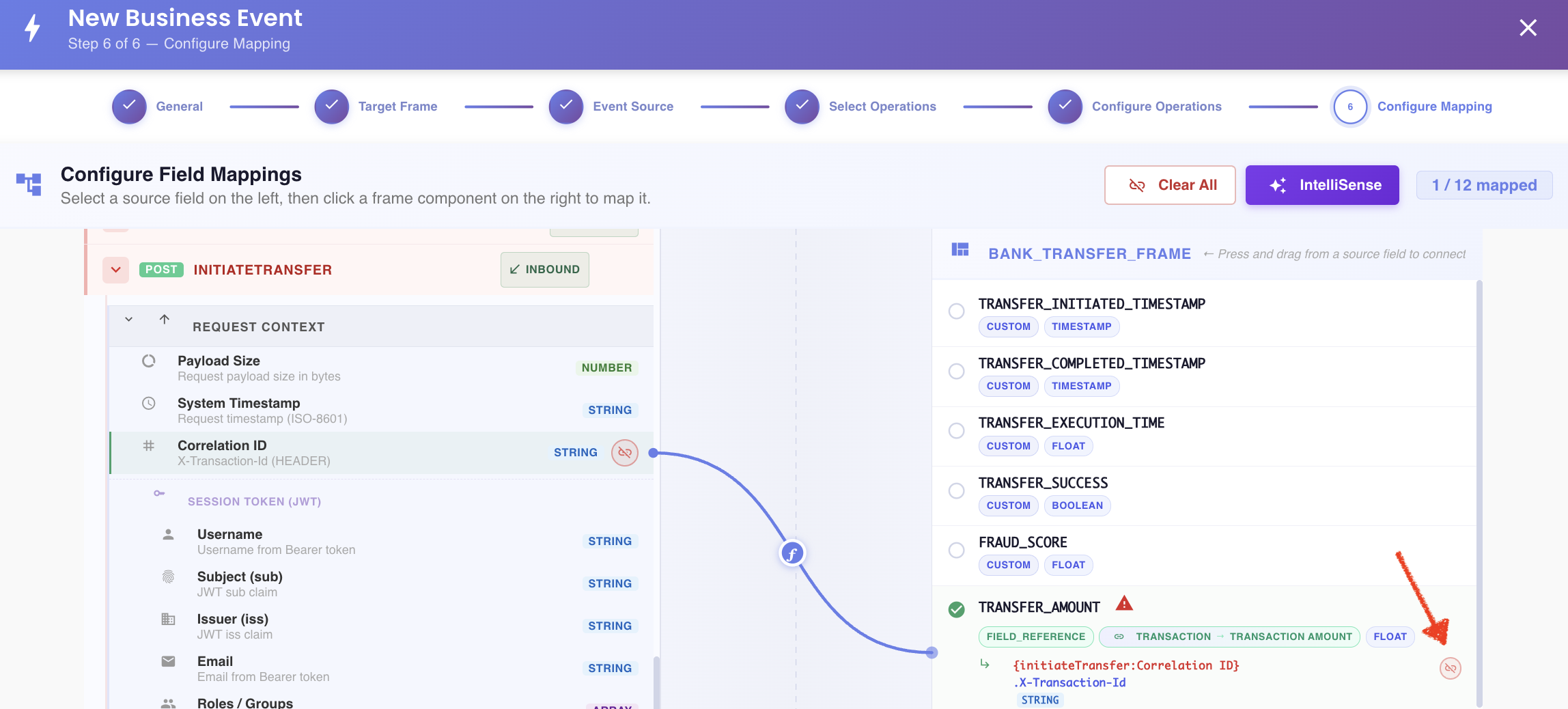
Task: Click the Username person icon
Action: (x=168, y=534)
